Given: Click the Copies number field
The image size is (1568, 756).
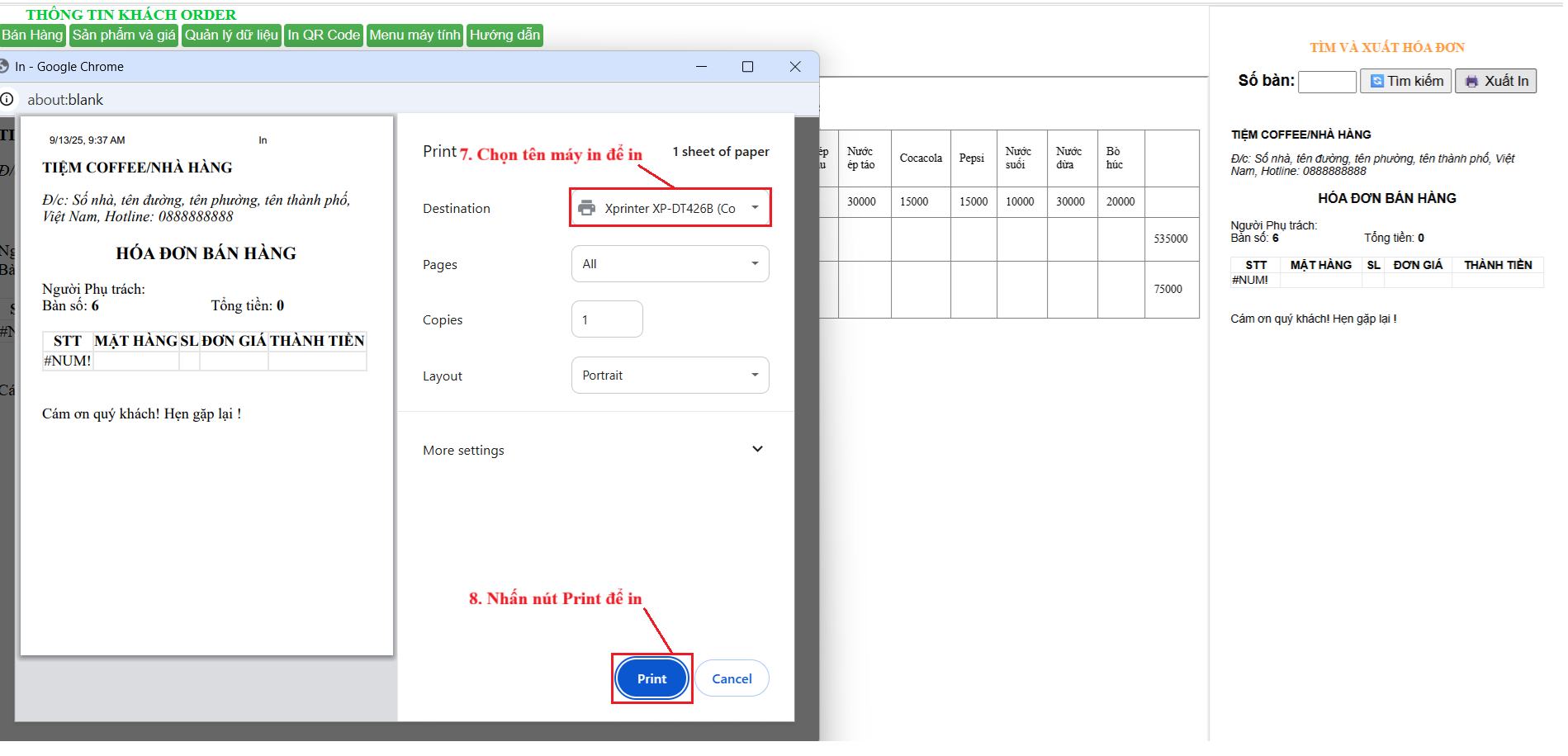Looking at the screenshot, I should [x=607, y=319].
